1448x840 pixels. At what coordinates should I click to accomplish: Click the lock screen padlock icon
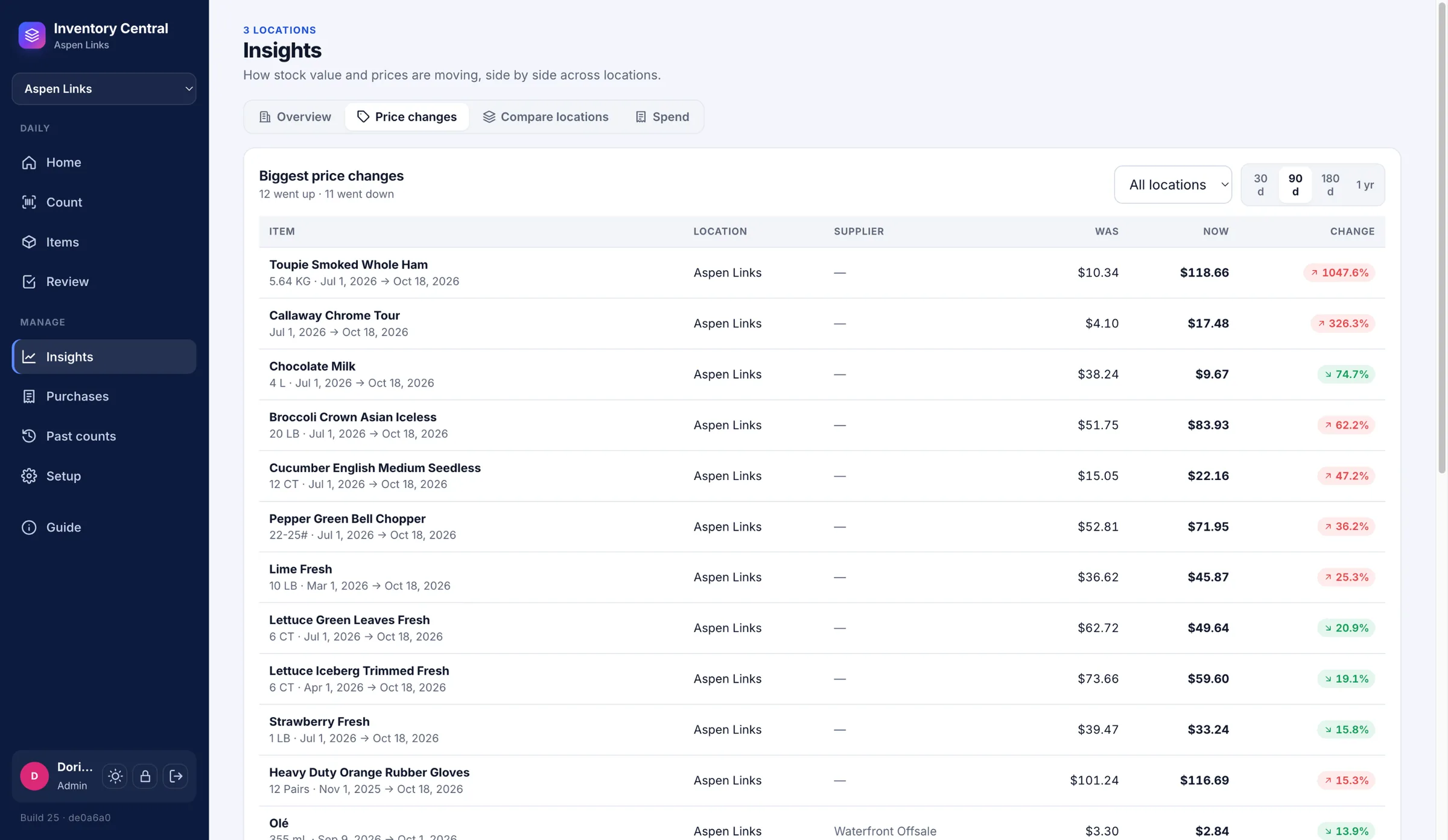[x=145, y=776]
